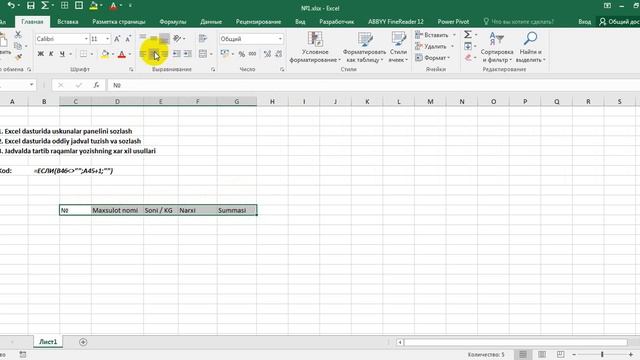Toggle bold Ж formatting
Image resolution: width=640 pixels, height=360 pixels.
[x=40, y=54]
